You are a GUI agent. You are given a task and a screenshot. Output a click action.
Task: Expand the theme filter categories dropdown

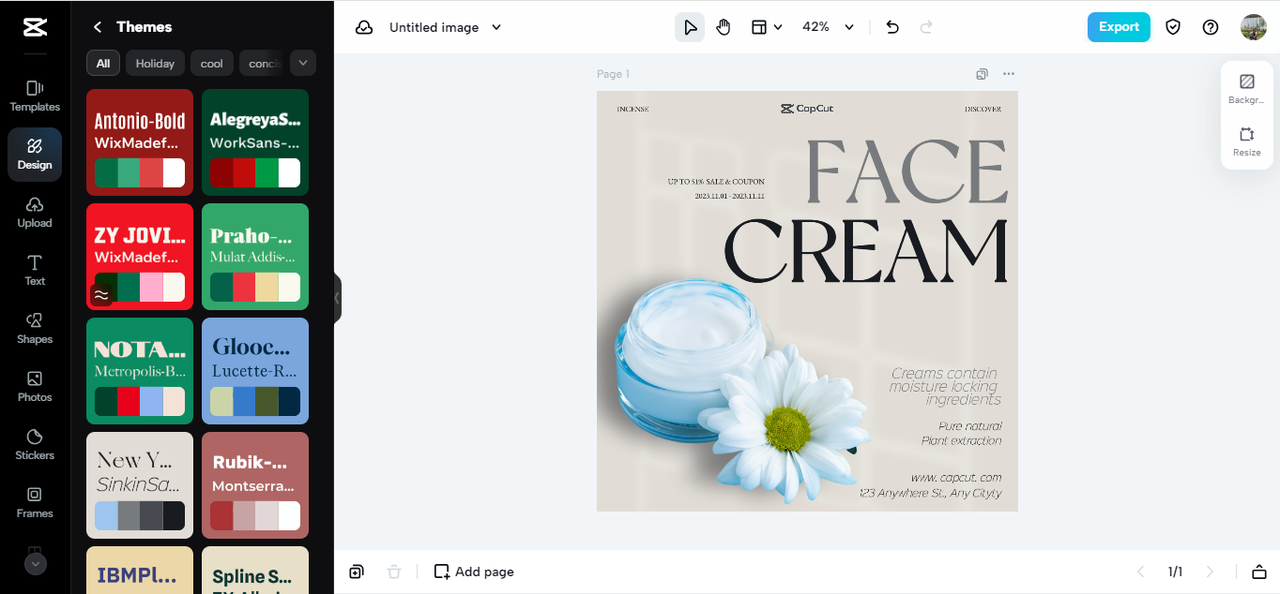tap(303, 63)
